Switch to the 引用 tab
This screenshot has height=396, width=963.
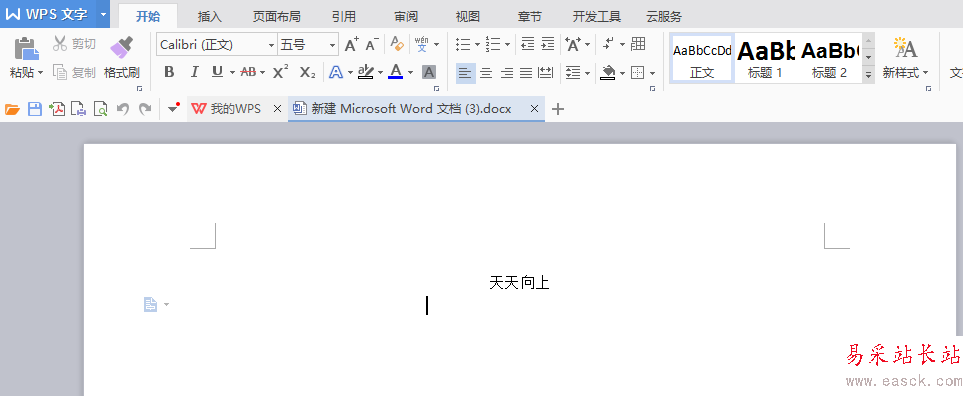(x=343, y=17)
